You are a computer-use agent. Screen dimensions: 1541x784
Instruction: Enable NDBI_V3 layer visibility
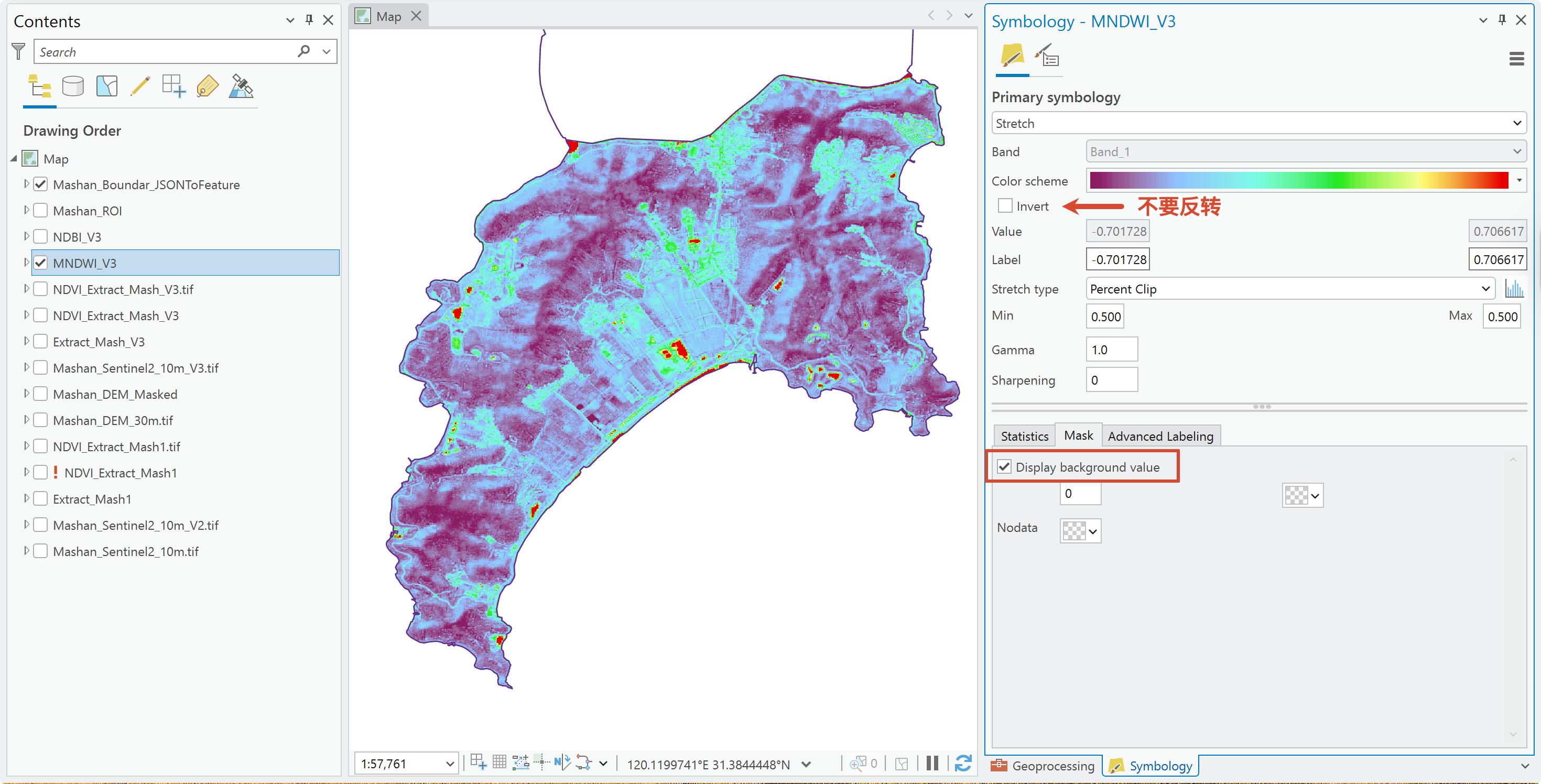click(x=41, y=237)
